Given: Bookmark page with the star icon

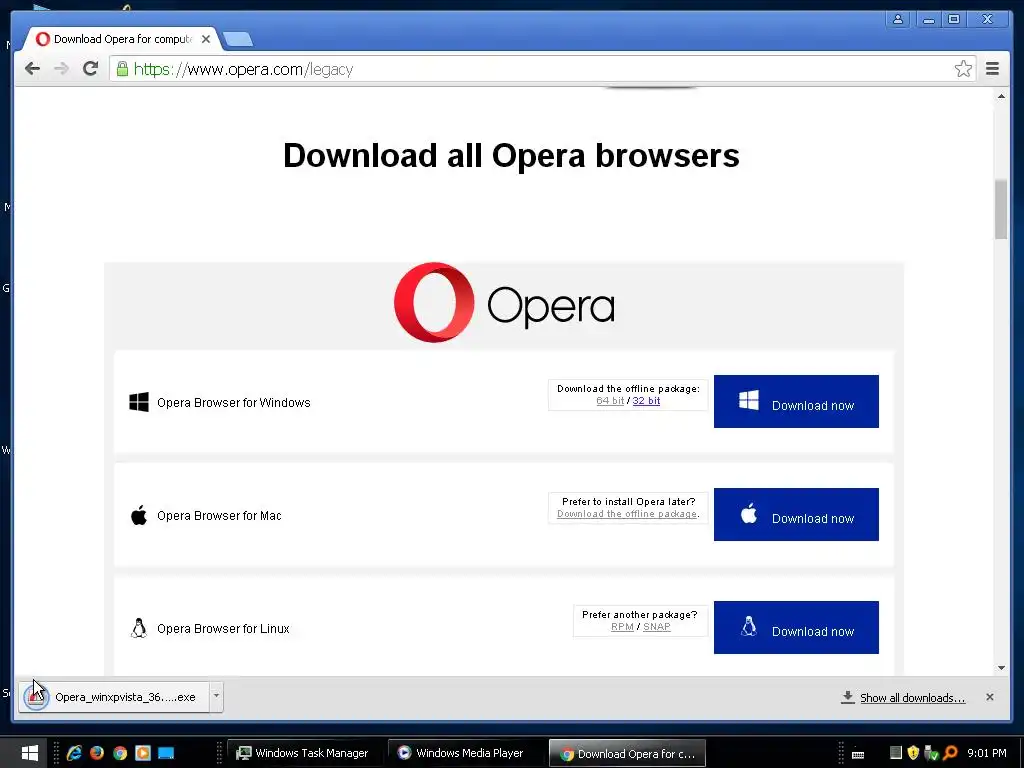Looking at the screenshot, I should point(963,69).
